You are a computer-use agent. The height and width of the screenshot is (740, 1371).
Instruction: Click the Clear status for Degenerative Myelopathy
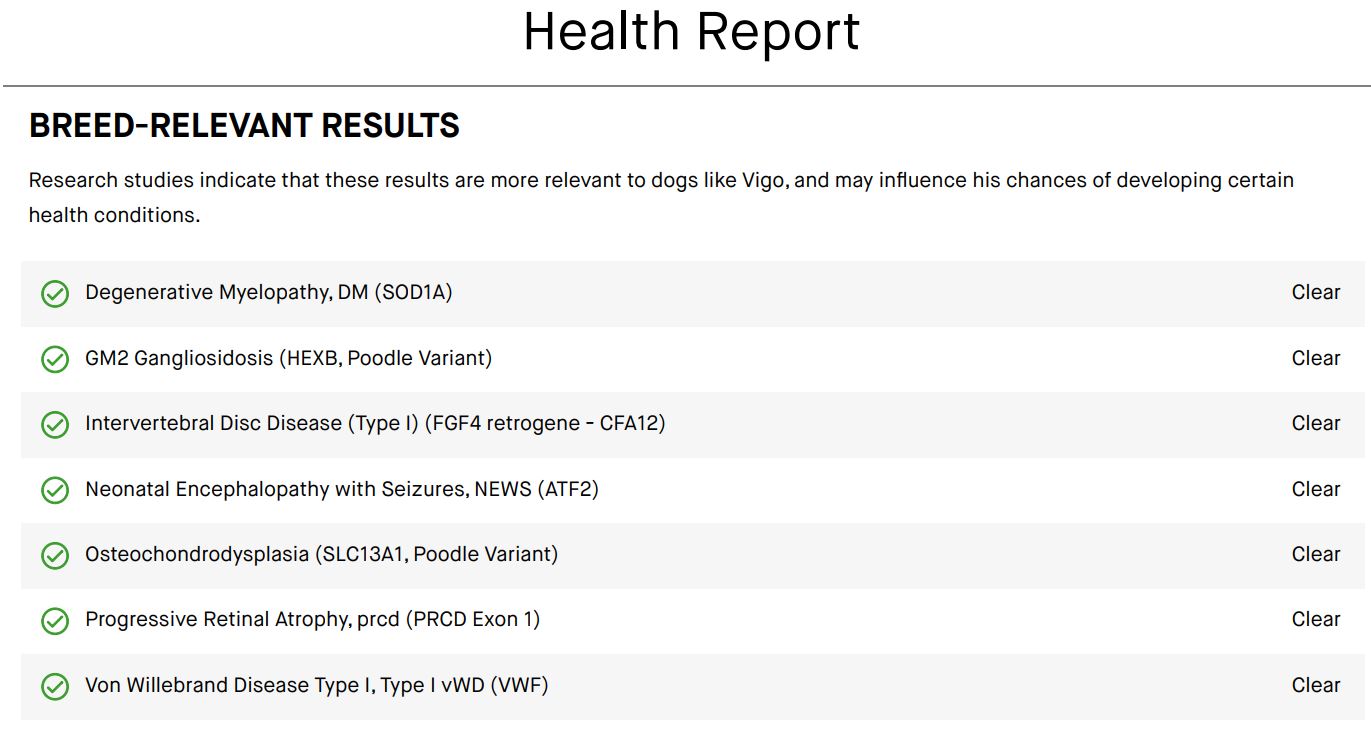(1315, 293)
